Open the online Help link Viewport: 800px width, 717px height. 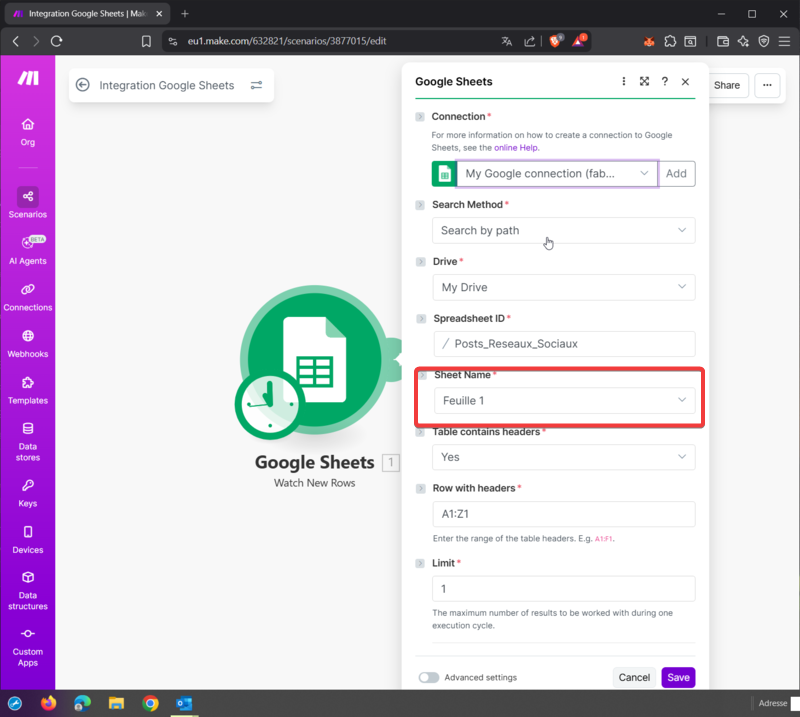pos(516,147)
